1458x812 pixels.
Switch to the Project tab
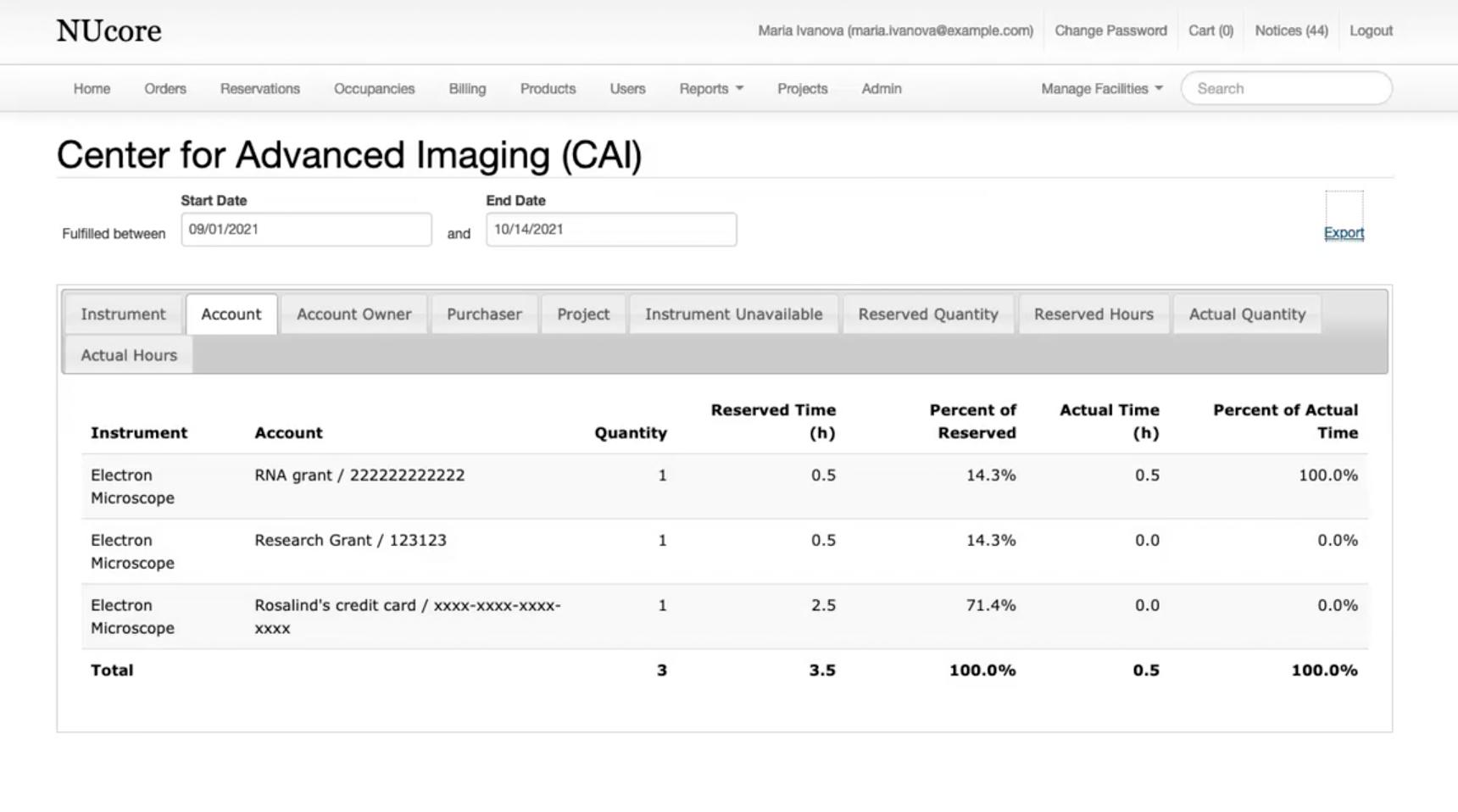[583, 314]
